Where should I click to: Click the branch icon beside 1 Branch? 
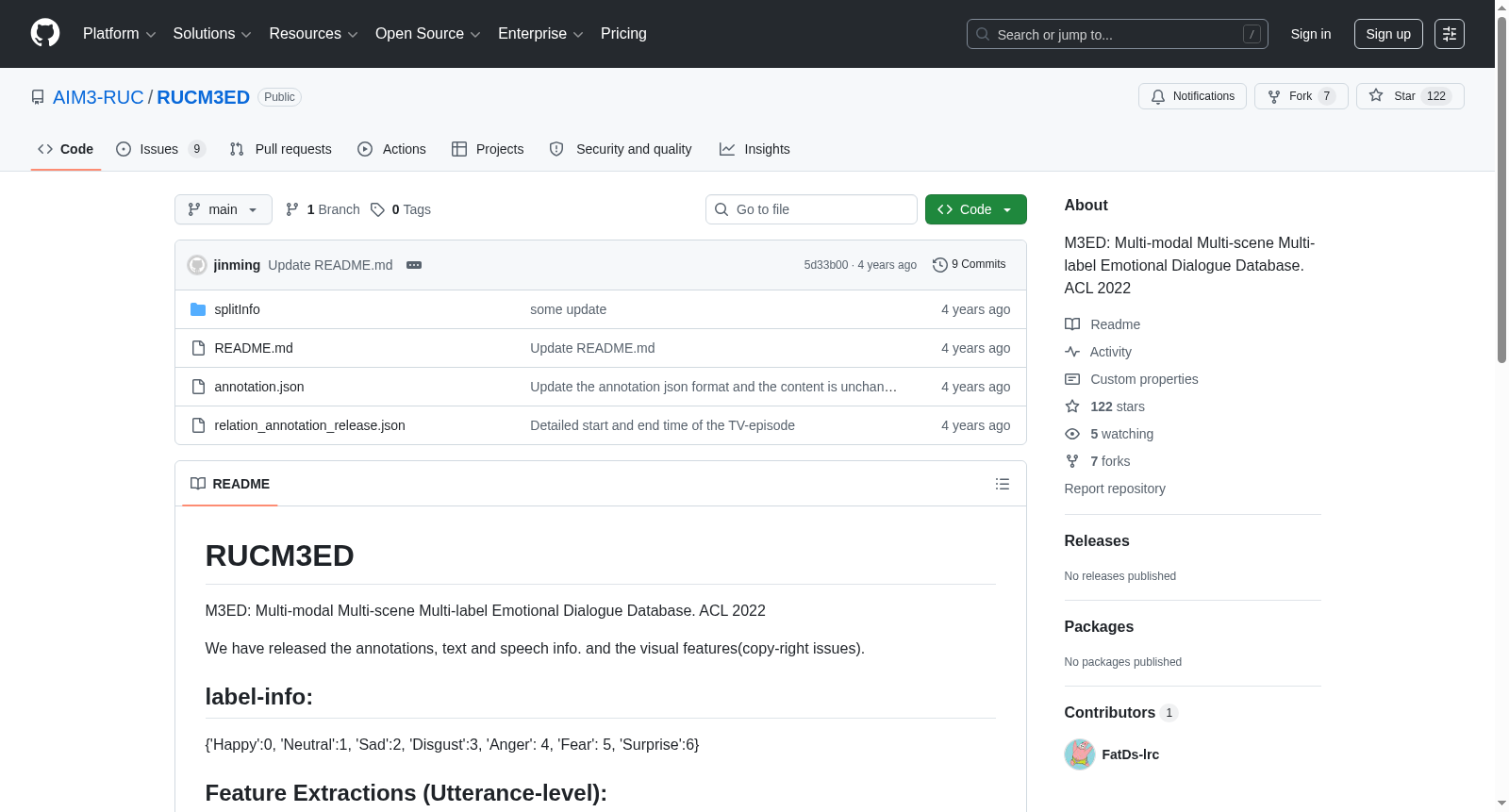click(292, 209)
